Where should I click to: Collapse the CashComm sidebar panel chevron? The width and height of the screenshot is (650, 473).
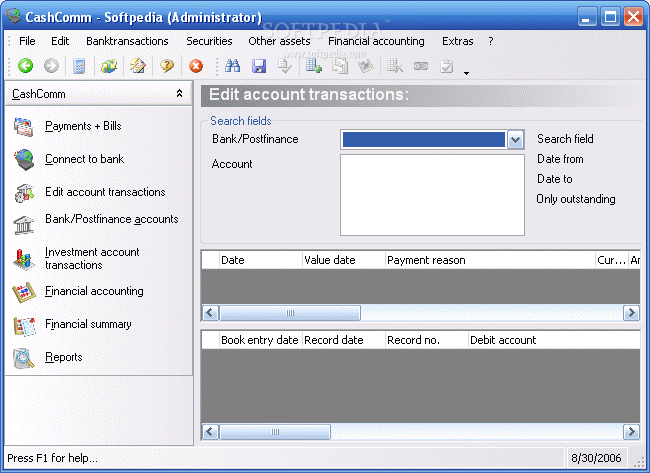(179, 94)
